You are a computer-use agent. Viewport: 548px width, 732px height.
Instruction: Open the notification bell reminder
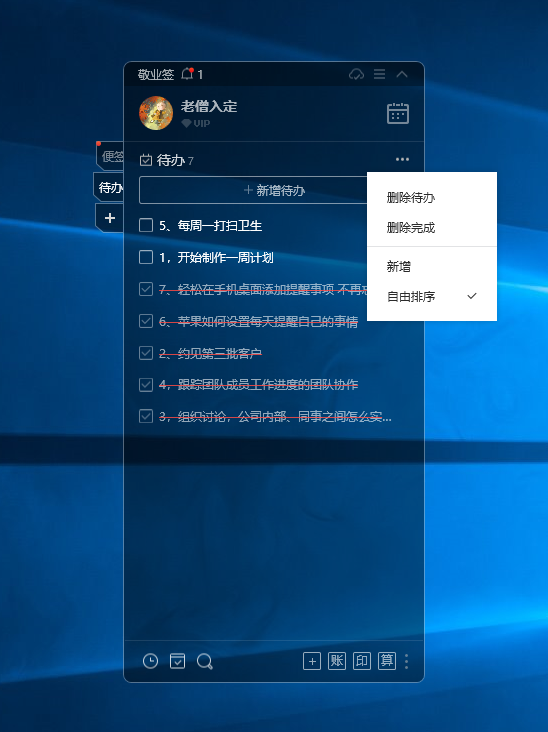point(188,74)
